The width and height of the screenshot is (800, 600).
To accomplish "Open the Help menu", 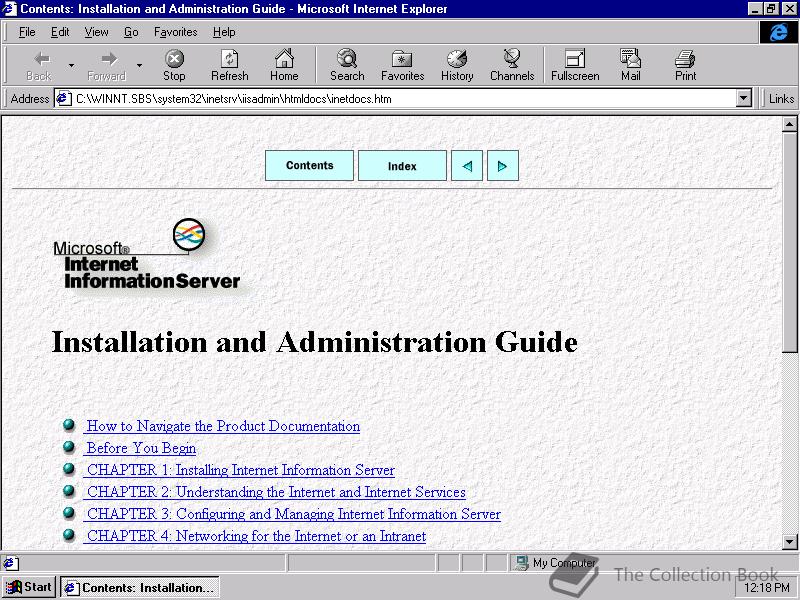I will pos(224,32).
